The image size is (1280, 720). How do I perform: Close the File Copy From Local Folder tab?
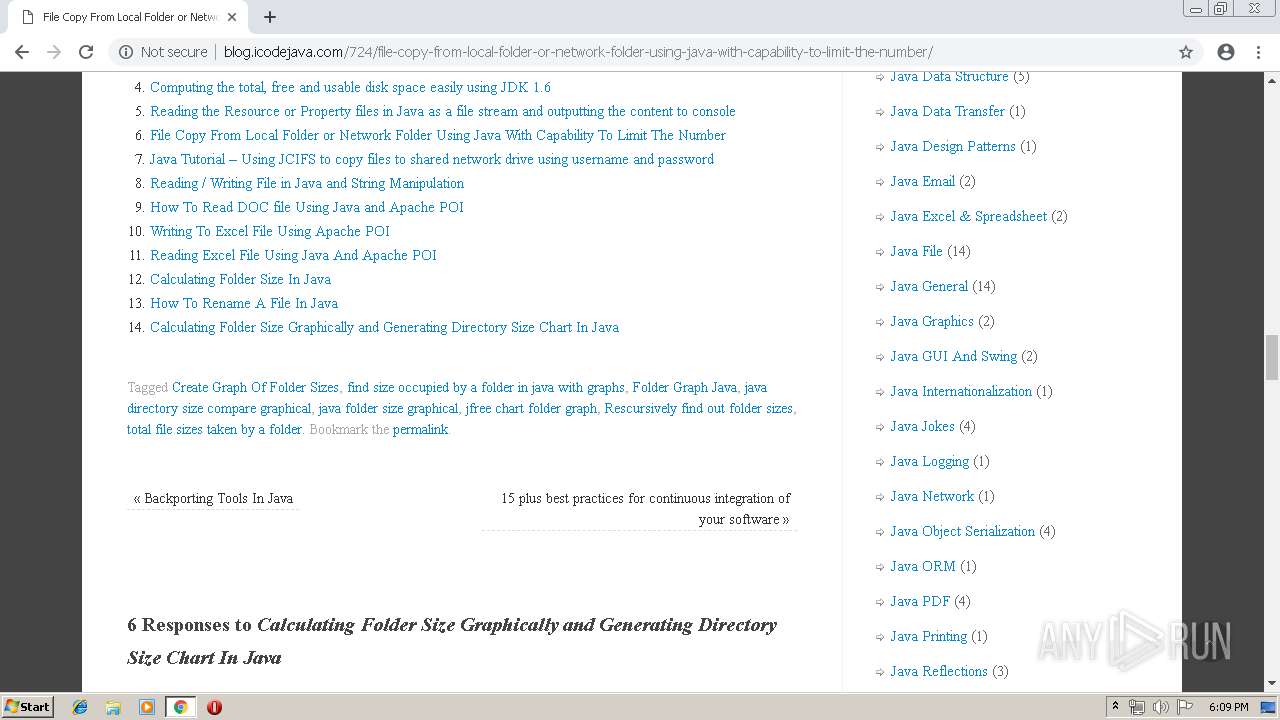(232, 17)
